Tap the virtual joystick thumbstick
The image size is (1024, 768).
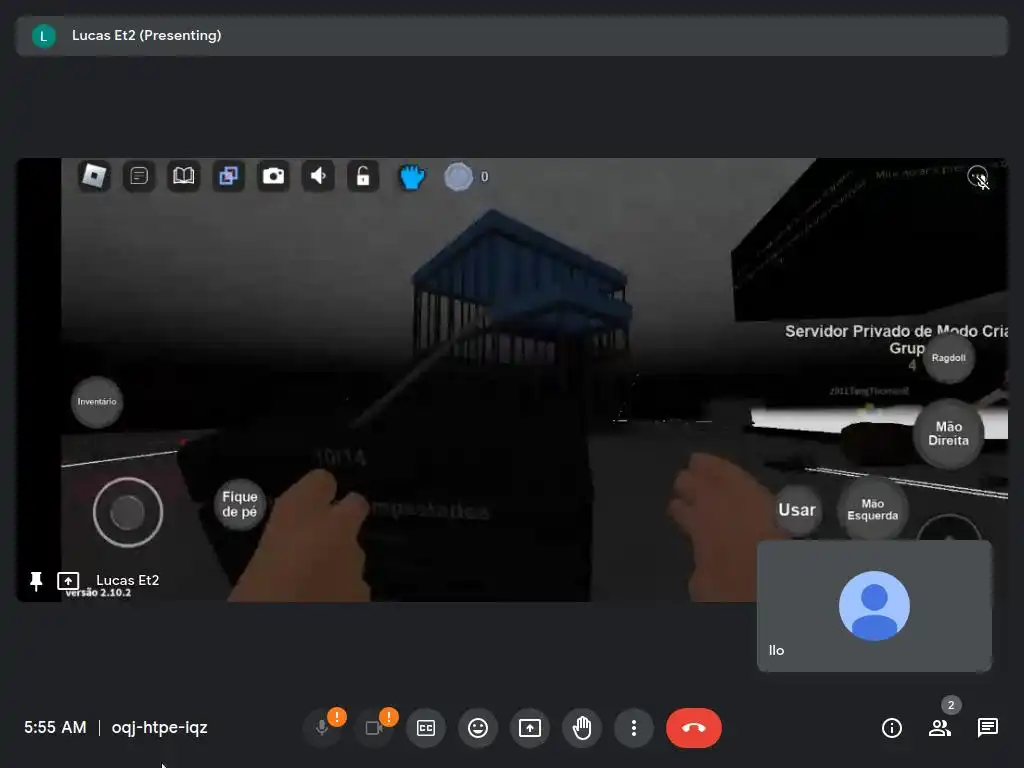click(x=128, y=512)
